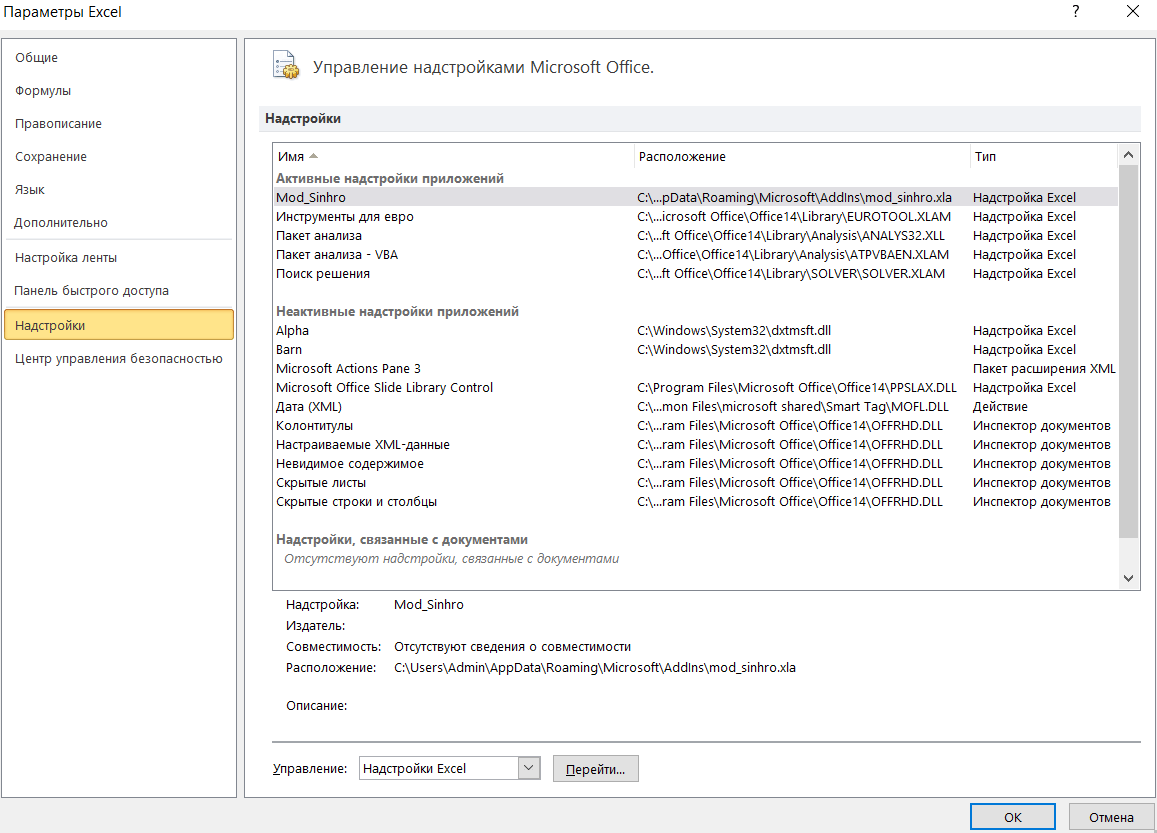Select Microsoft Office Slide Library Control
The width and height of the screenshot is (1157, 833).
coord(695,387)
